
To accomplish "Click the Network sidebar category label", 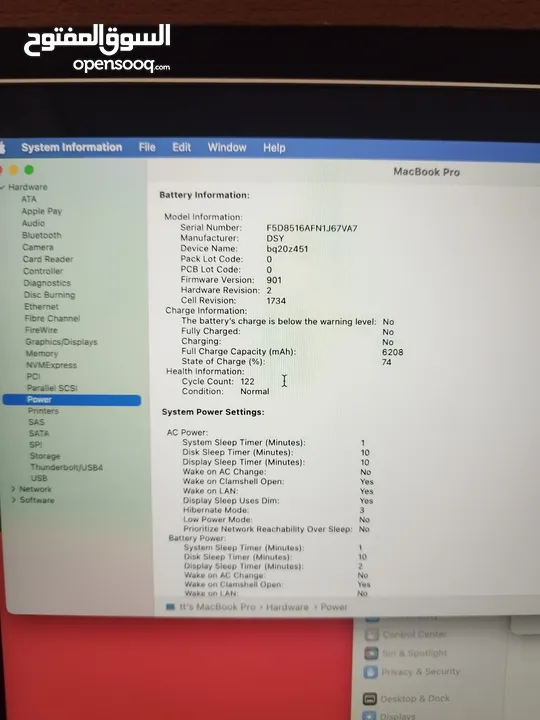I will click(35, 489).
